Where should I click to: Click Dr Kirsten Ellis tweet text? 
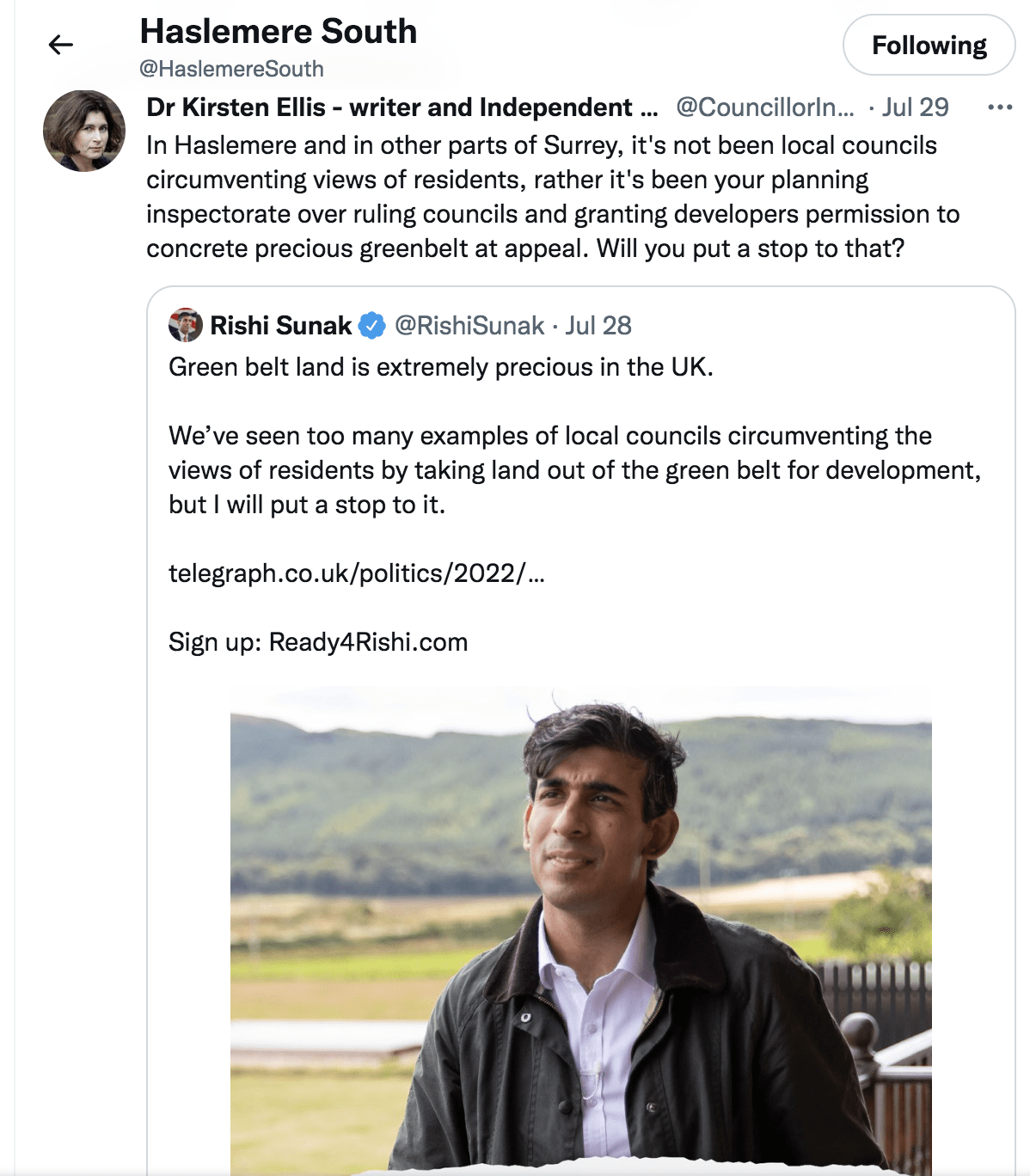(550, 197)
